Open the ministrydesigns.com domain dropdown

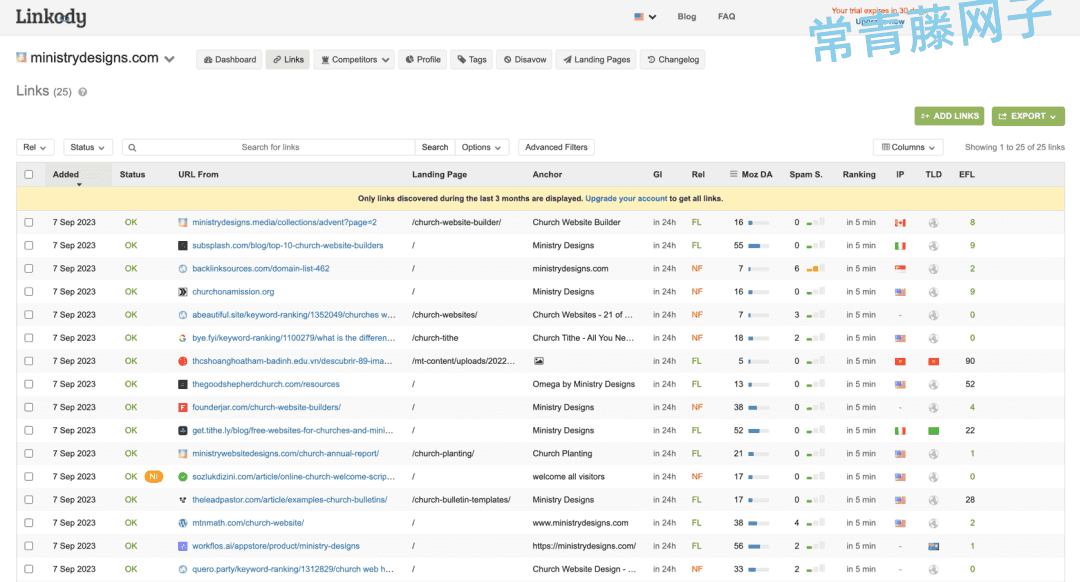click(169, 59)
